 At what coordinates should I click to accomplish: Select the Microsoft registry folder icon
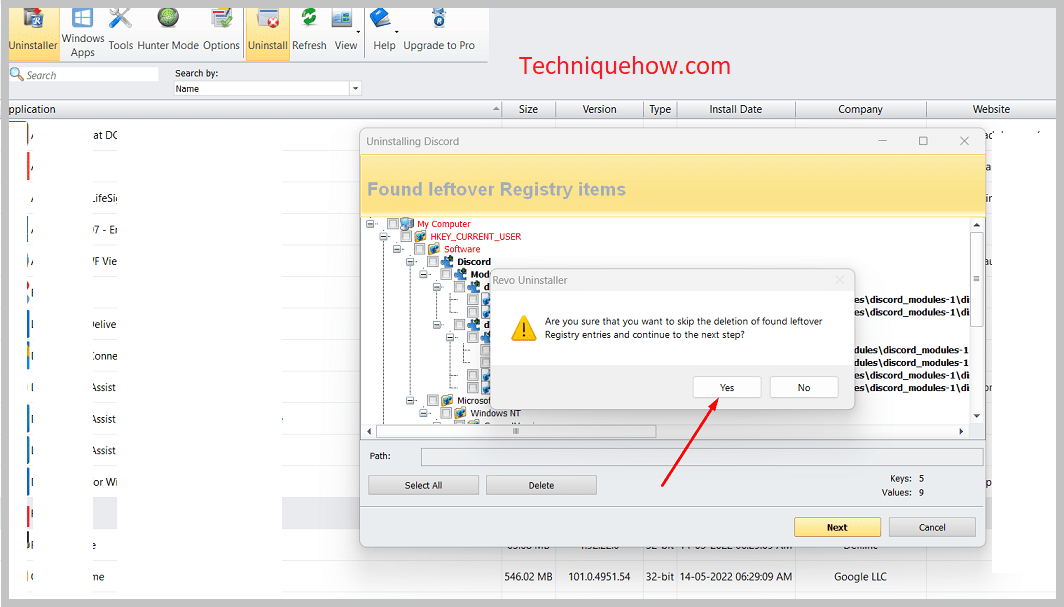point(447,401)
